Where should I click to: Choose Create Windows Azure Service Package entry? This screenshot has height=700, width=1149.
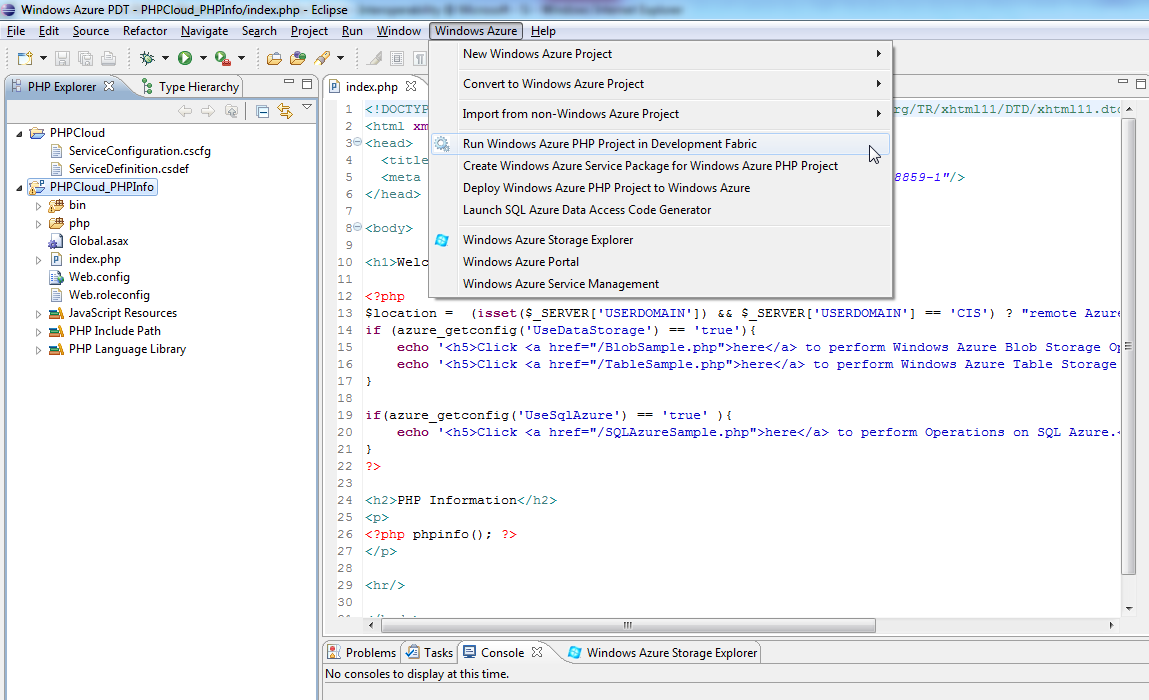tap(660, 166)
